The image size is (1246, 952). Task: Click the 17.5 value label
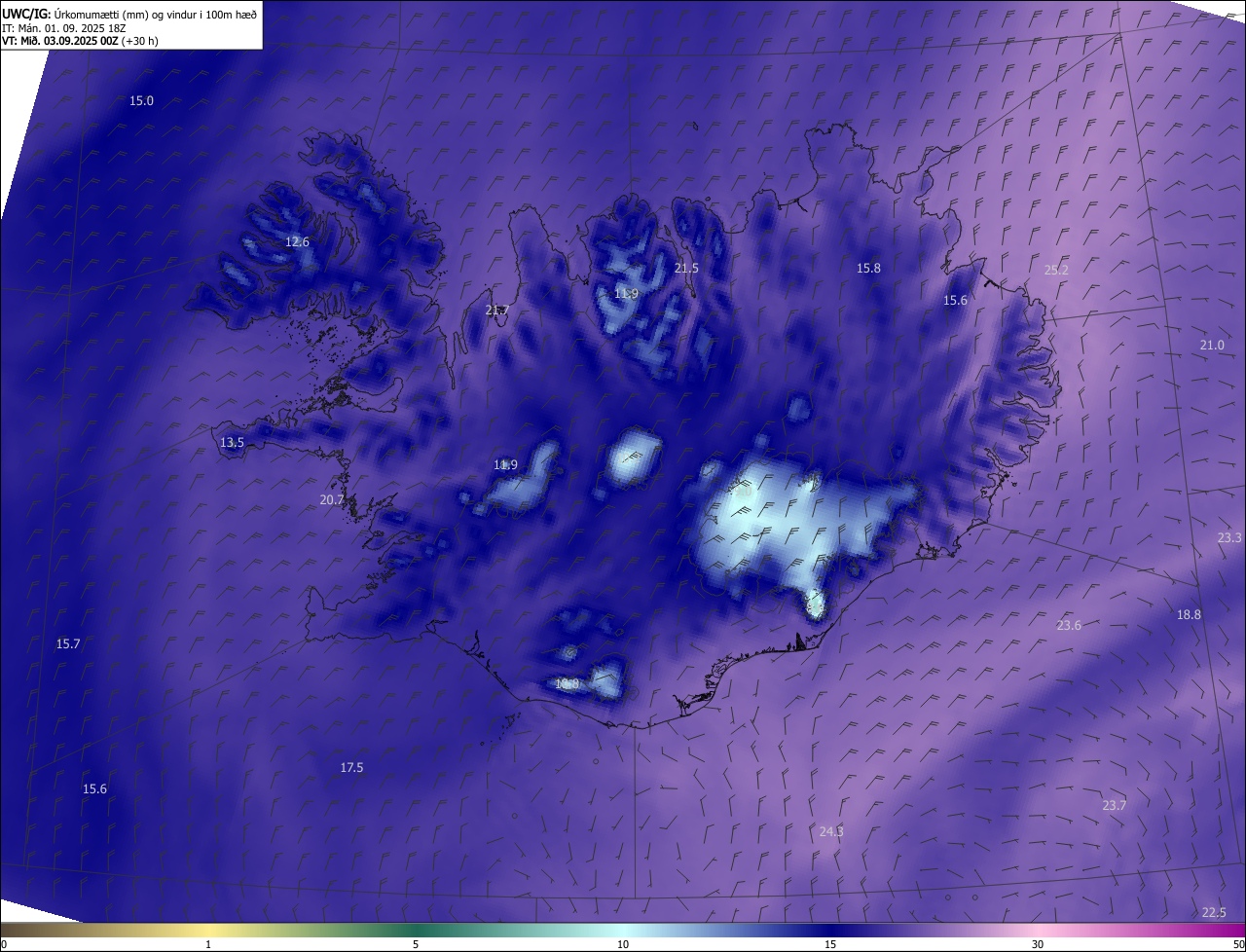351,767
